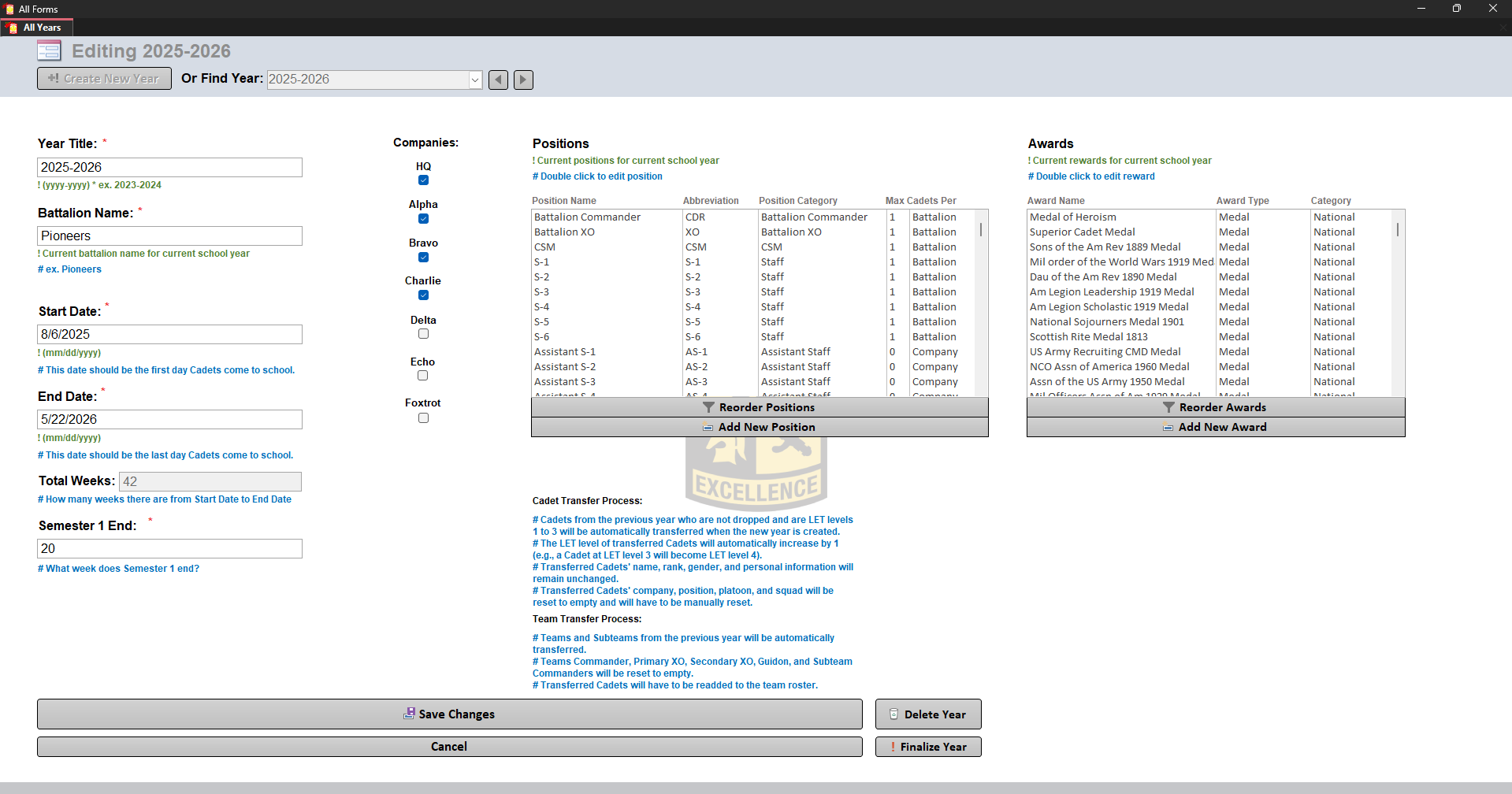The width and height of the screenshot is (1512, 794).
Task: Select Superior Cadet Medal award
Action: 1083,232
